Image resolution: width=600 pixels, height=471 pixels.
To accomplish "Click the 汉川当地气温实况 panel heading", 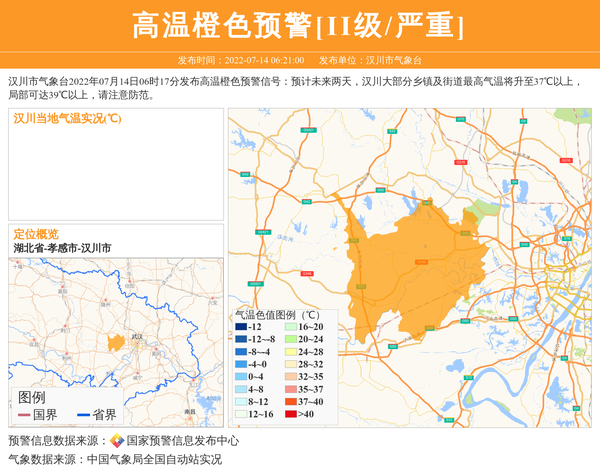I will point(67,118).
